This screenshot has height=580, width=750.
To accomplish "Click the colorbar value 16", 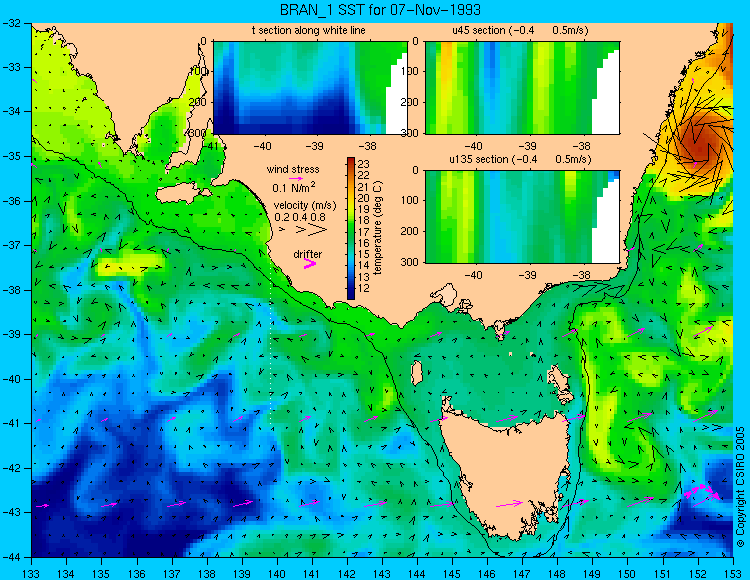I will pos(364,243).
